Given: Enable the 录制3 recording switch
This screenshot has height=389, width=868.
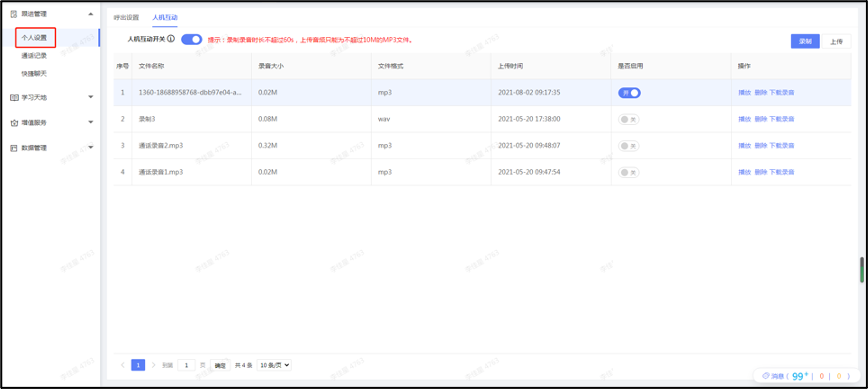Looking at the screenshot, I should (x=629, y=119).
